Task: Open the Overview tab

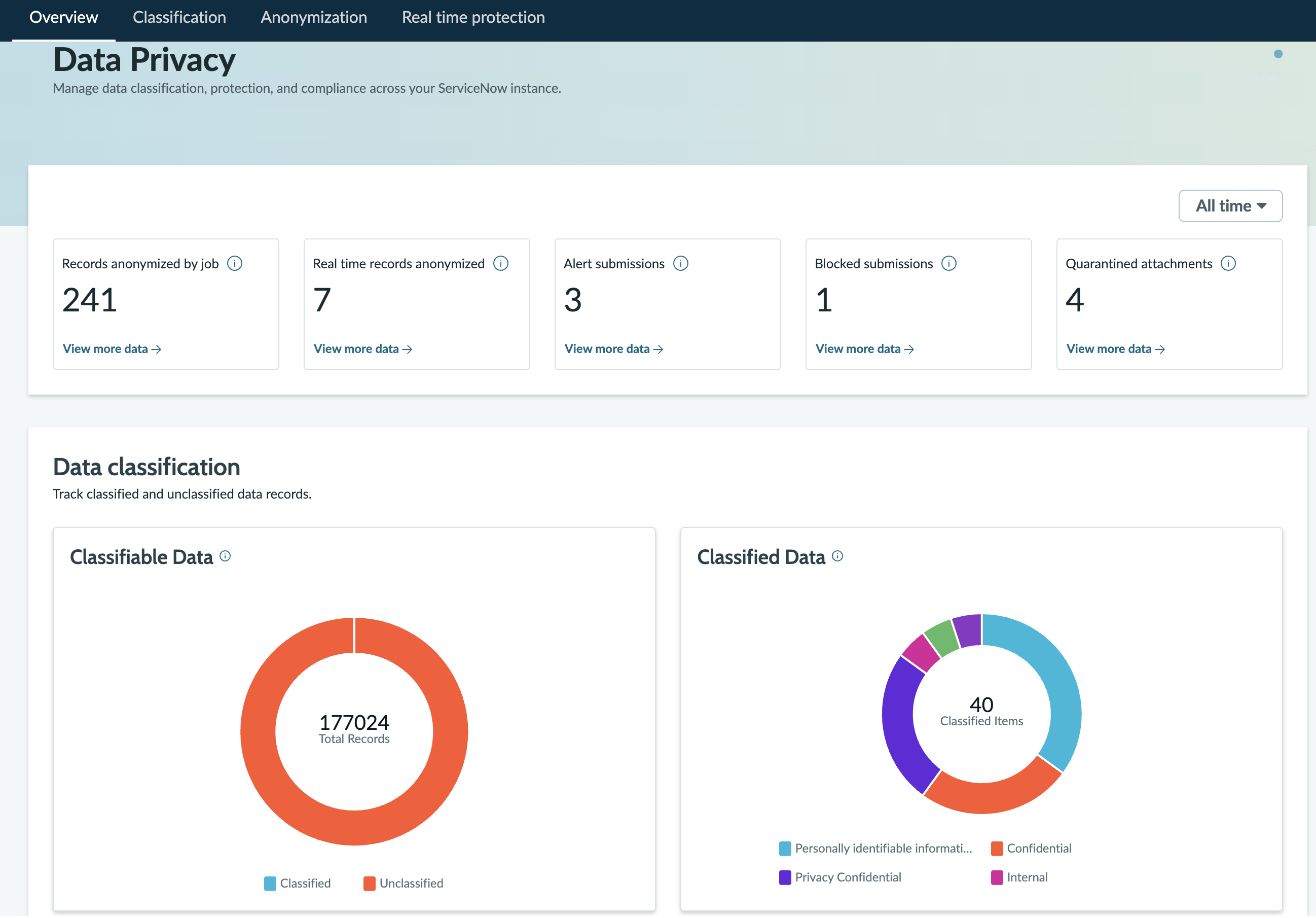Action: coord(64,17)
